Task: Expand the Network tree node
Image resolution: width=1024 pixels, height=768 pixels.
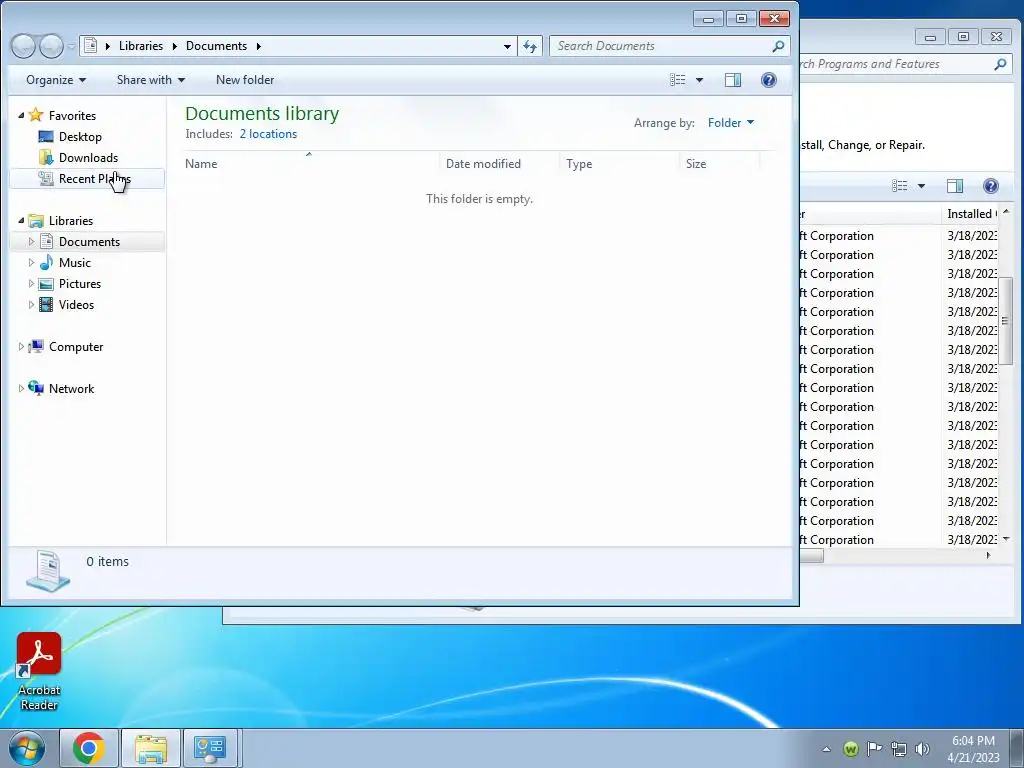Action: pyautogui.click(x=21, y=388)
